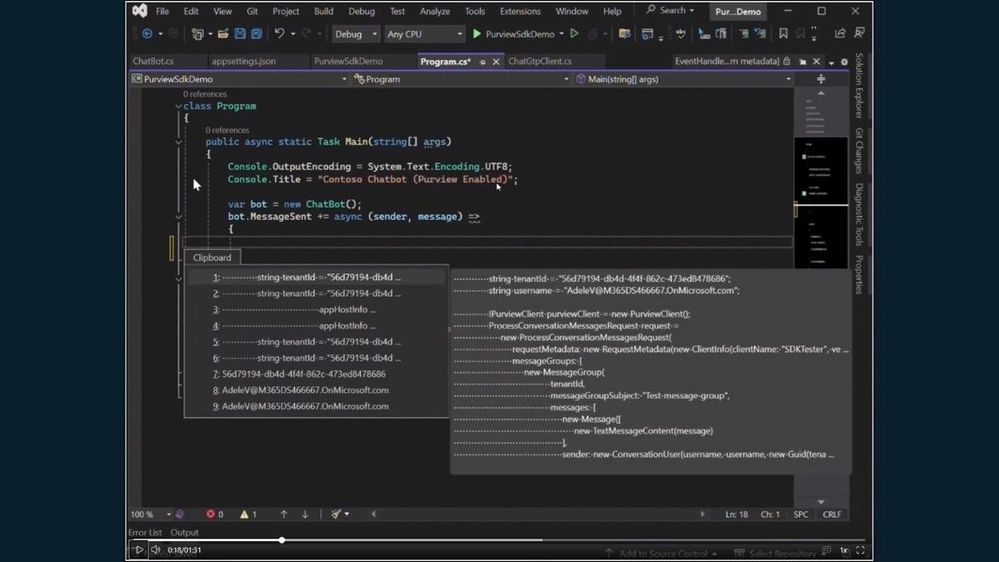Select clipboard entry 8 AdeleV email

(x=316, y=390)
